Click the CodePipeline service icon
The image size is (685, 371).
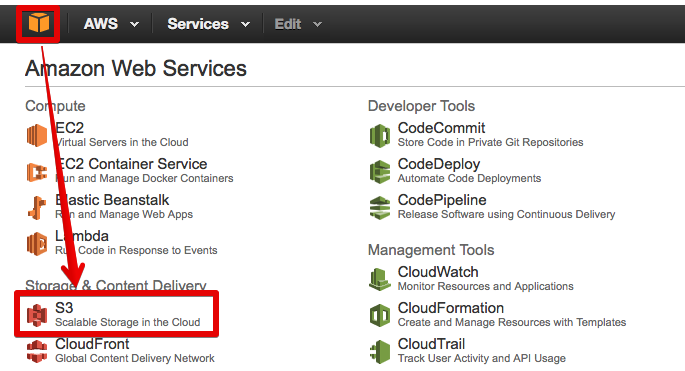(x=380, y=208)
